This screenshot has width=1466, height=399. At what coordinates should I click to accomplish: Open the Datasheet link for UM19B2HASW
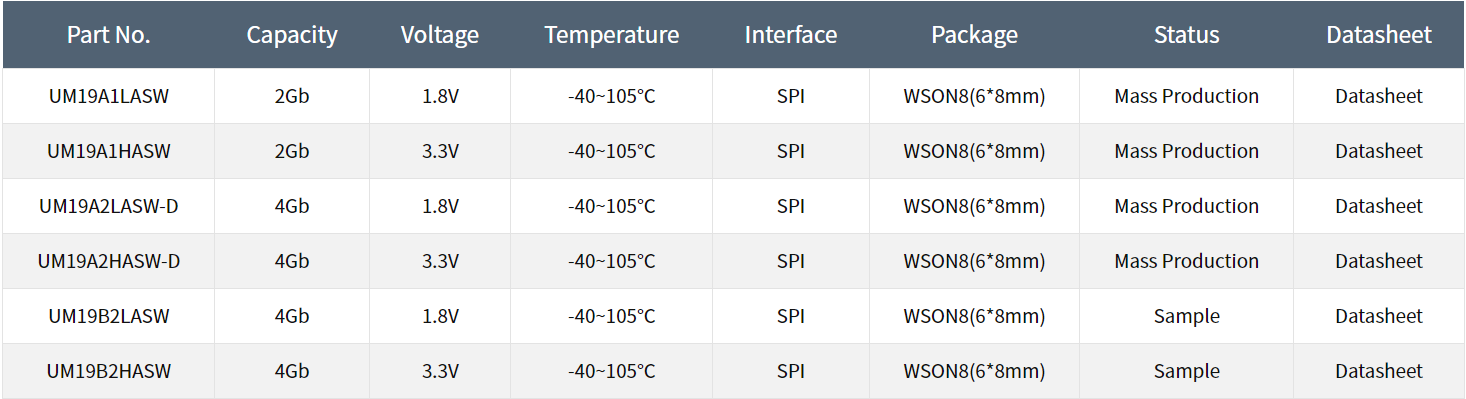tap(1378, 371)
